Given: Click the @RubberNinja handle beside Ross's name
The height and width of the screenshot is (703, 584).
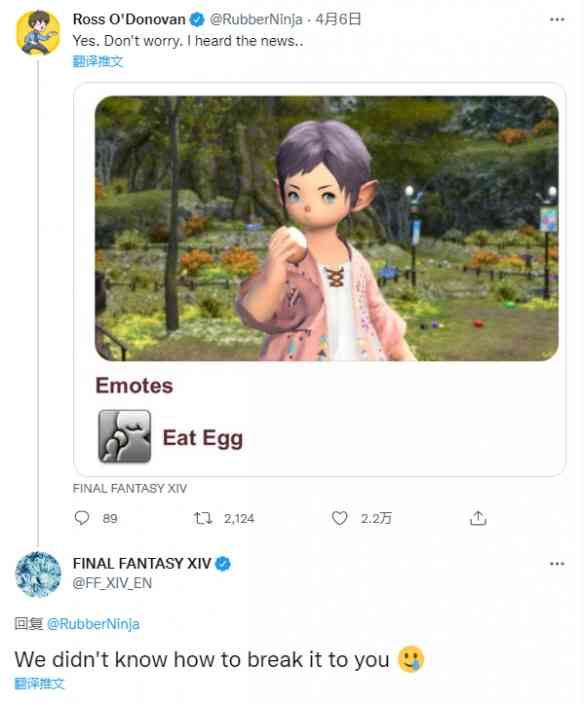Looking at the screenshot, I should click(x=256, y=19).
